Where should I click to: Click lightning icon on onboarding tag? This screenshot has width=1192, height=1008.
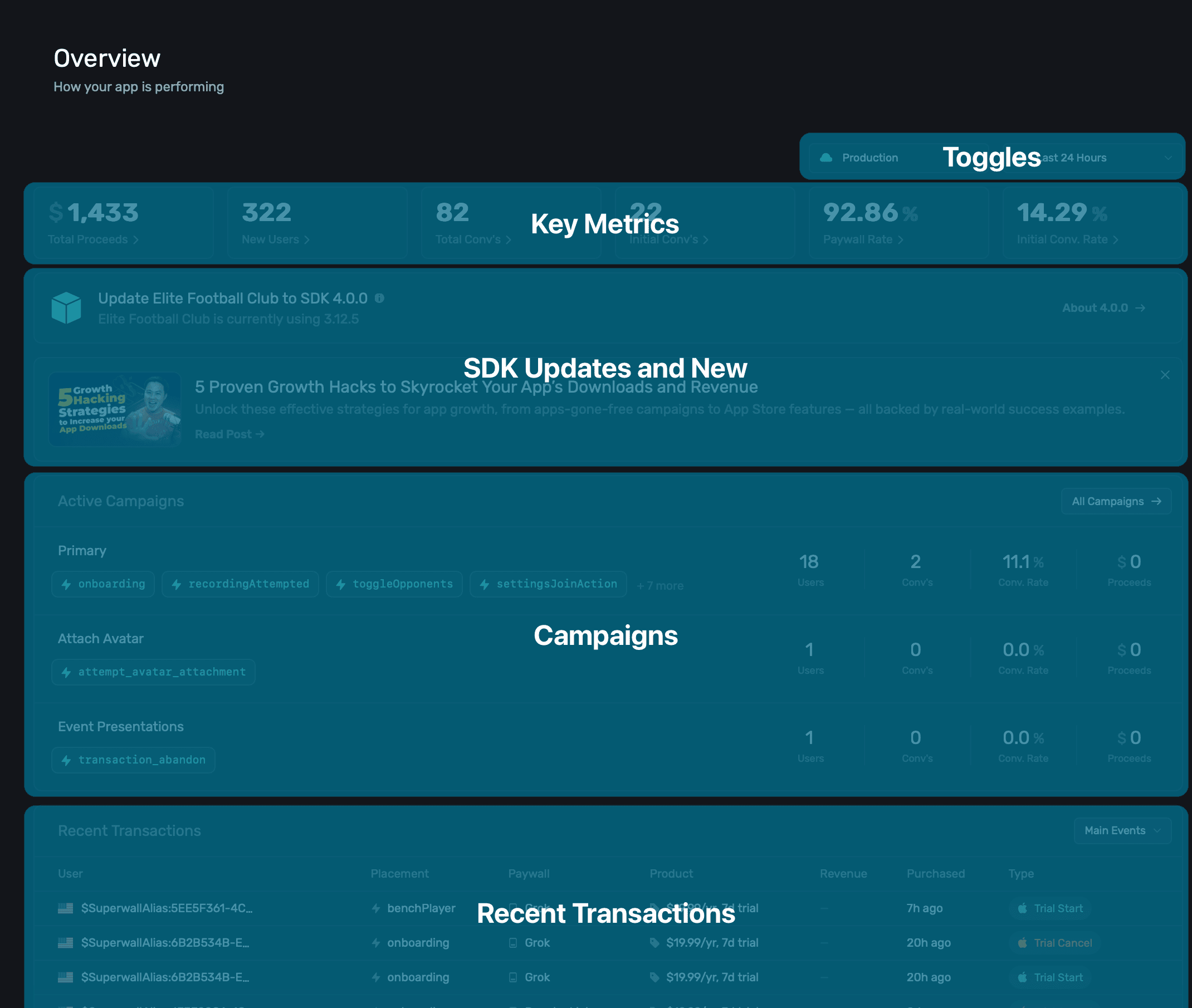point(66,584)
